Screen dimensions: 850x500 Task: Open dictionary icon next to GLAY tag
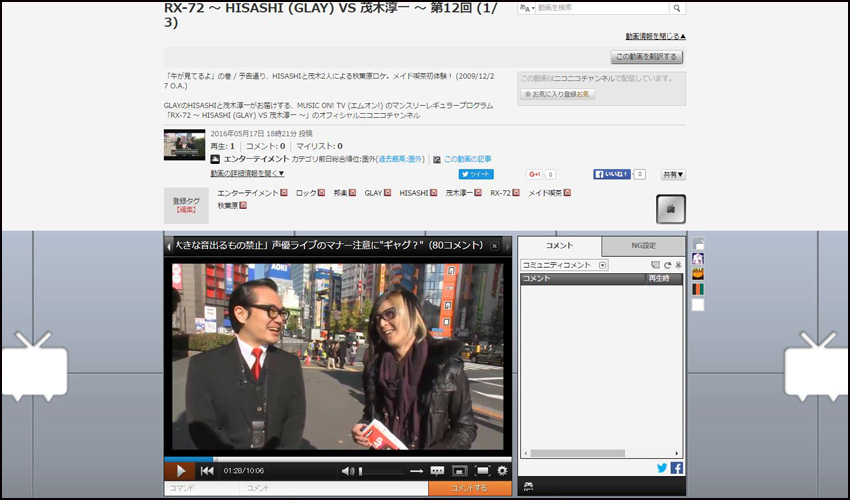(388, 193)
